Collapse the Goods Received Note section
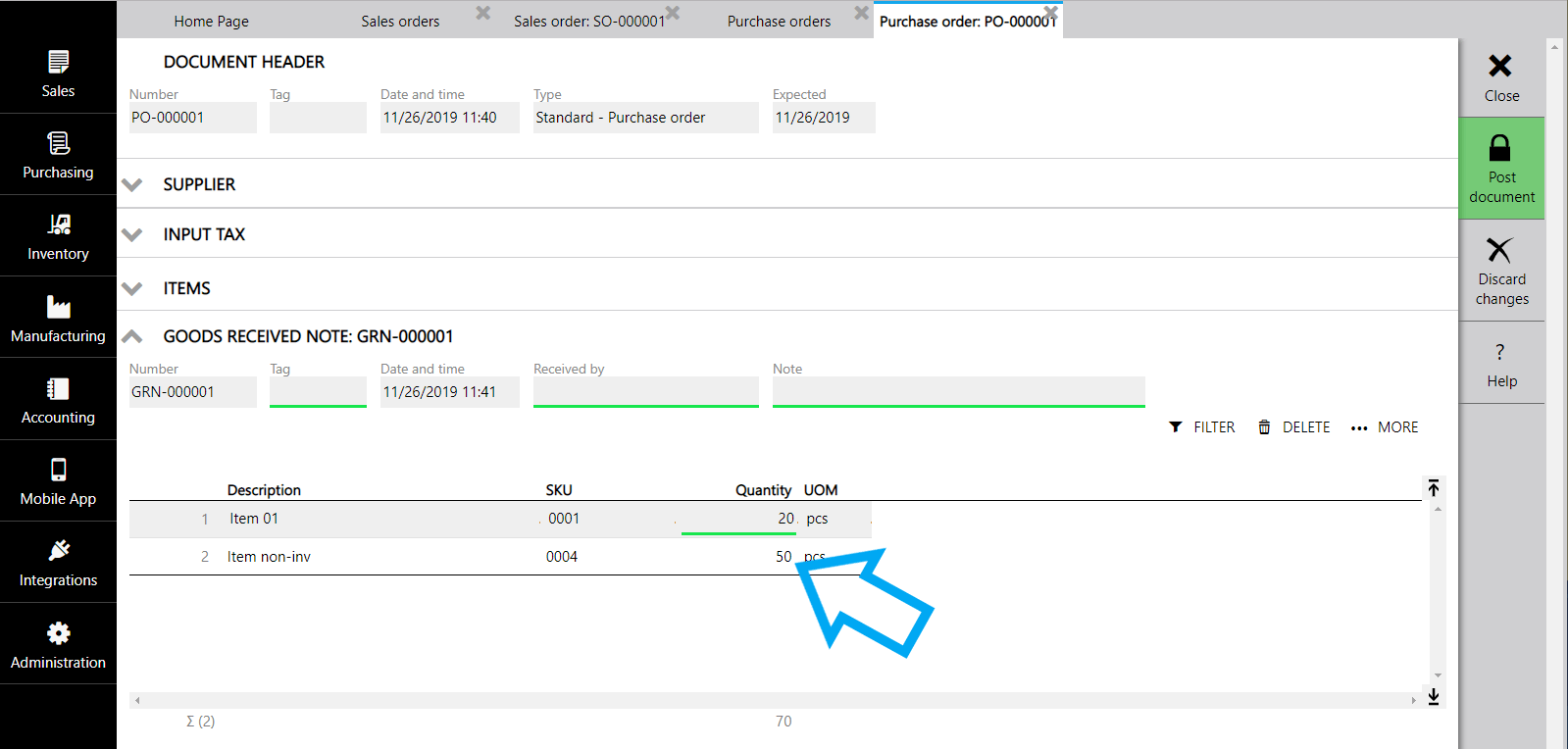 pos(132,336)
